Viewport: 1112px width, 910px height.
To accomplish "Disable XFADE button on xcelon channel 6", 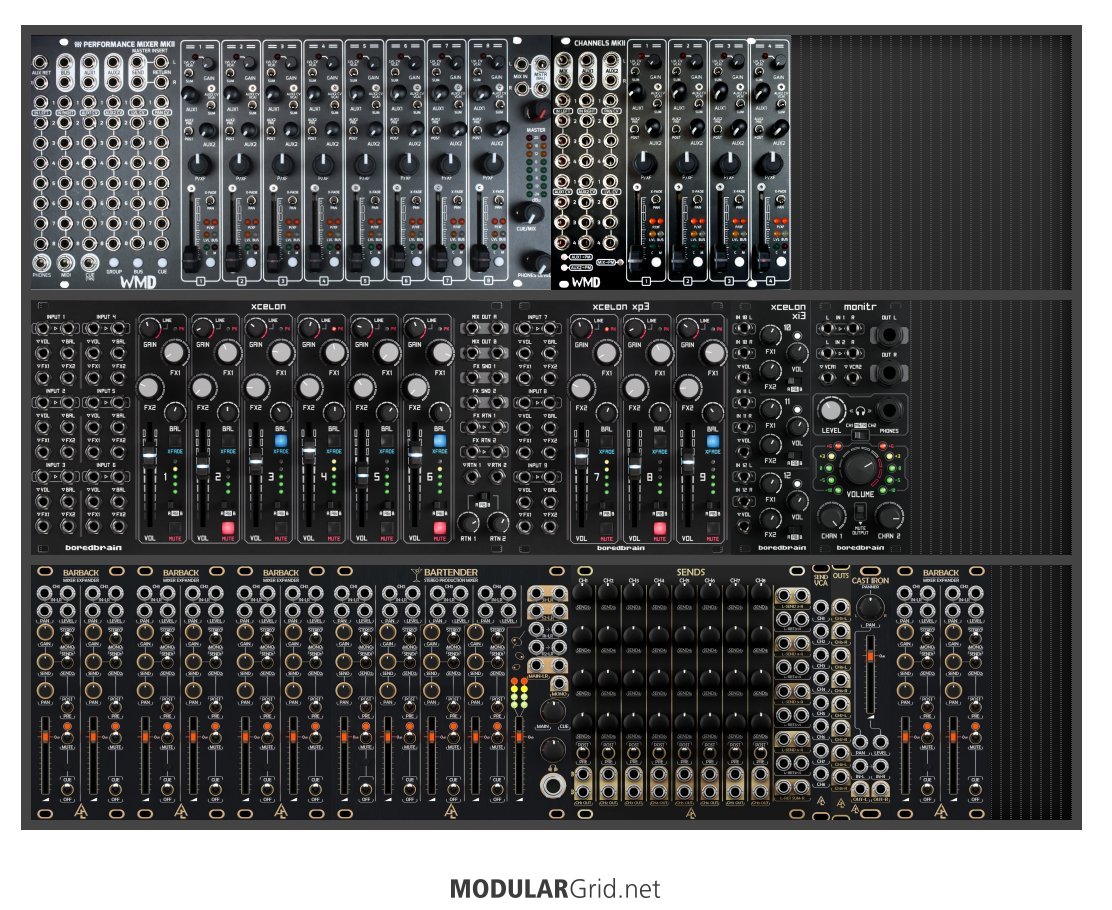I will [440, 440].
